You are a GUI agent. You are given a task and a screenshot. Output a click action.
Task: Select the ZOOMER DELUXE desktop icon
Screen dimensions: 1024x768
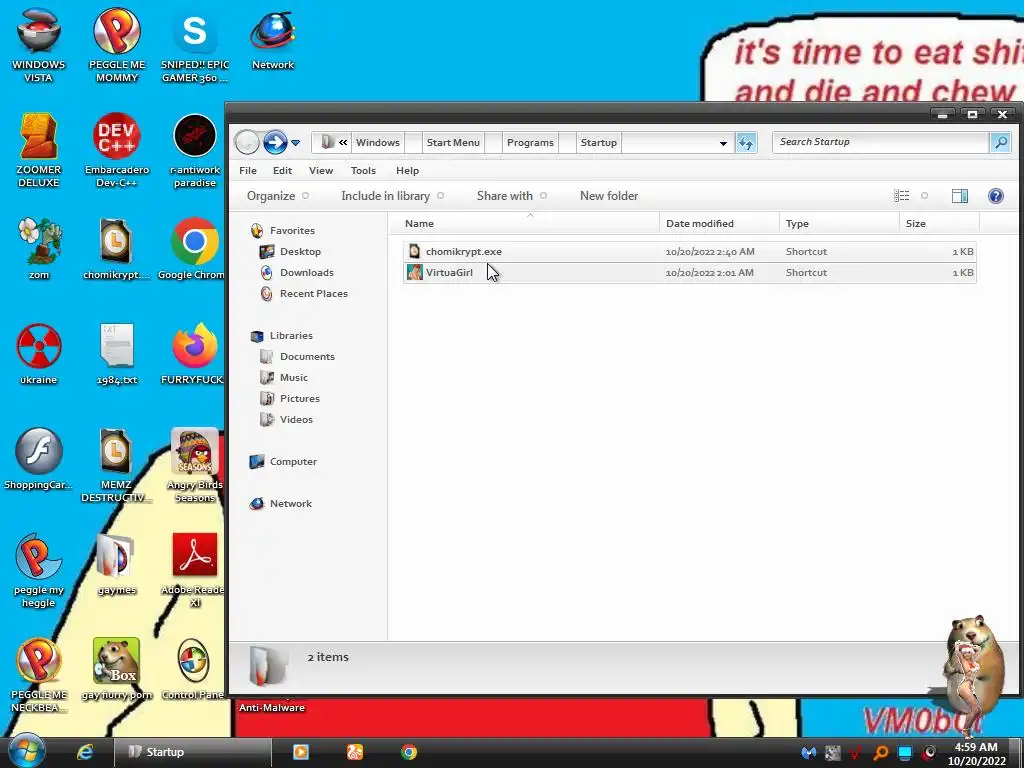point(39,150)
